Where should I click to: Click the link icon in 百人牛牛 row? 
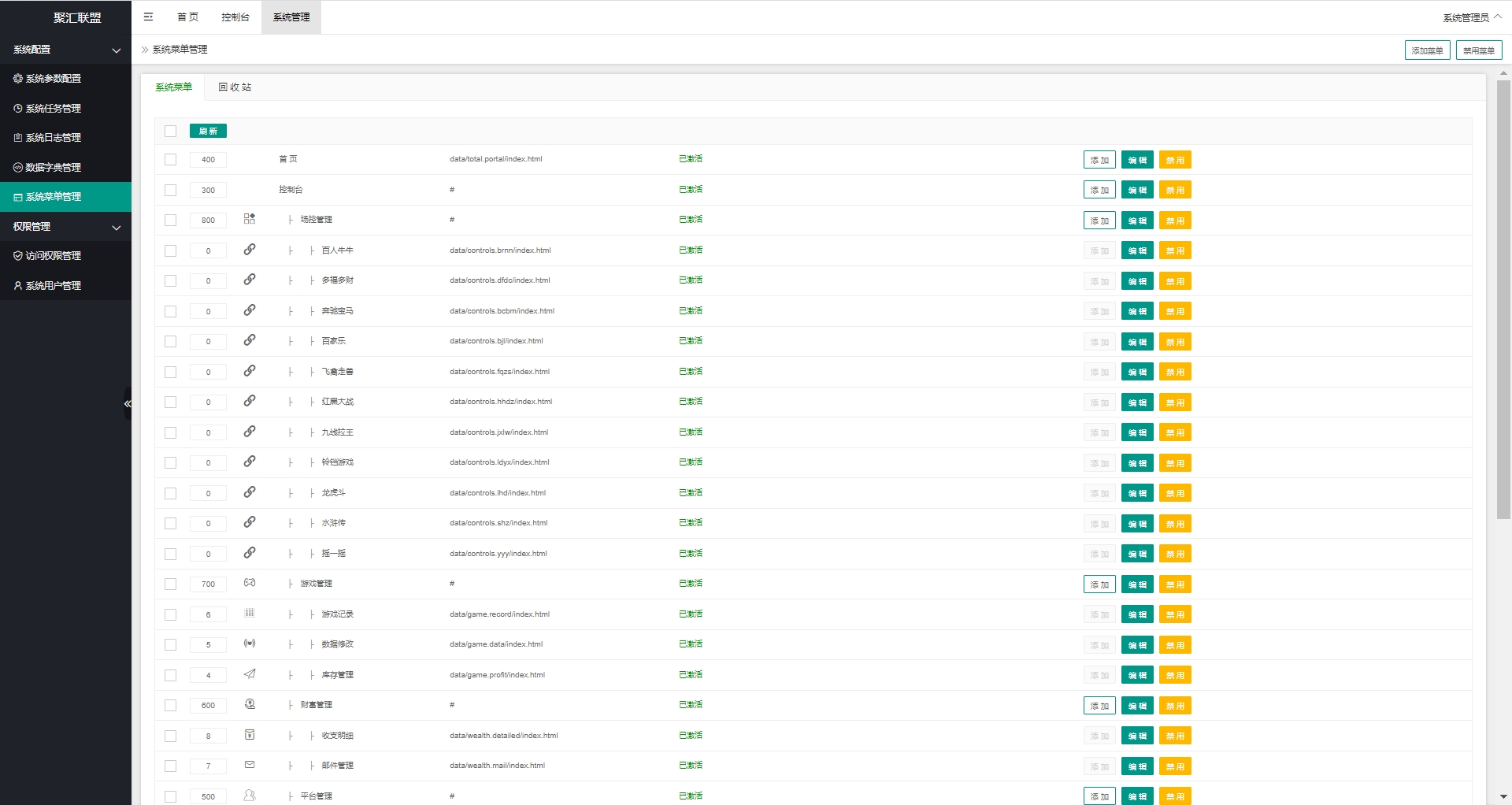[x=249, y=250]
